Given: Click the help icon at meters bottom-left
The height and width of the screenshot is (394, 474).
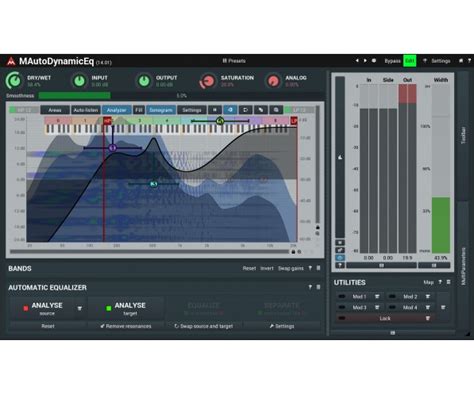Looking at the screenshot, I should point(340,265).
